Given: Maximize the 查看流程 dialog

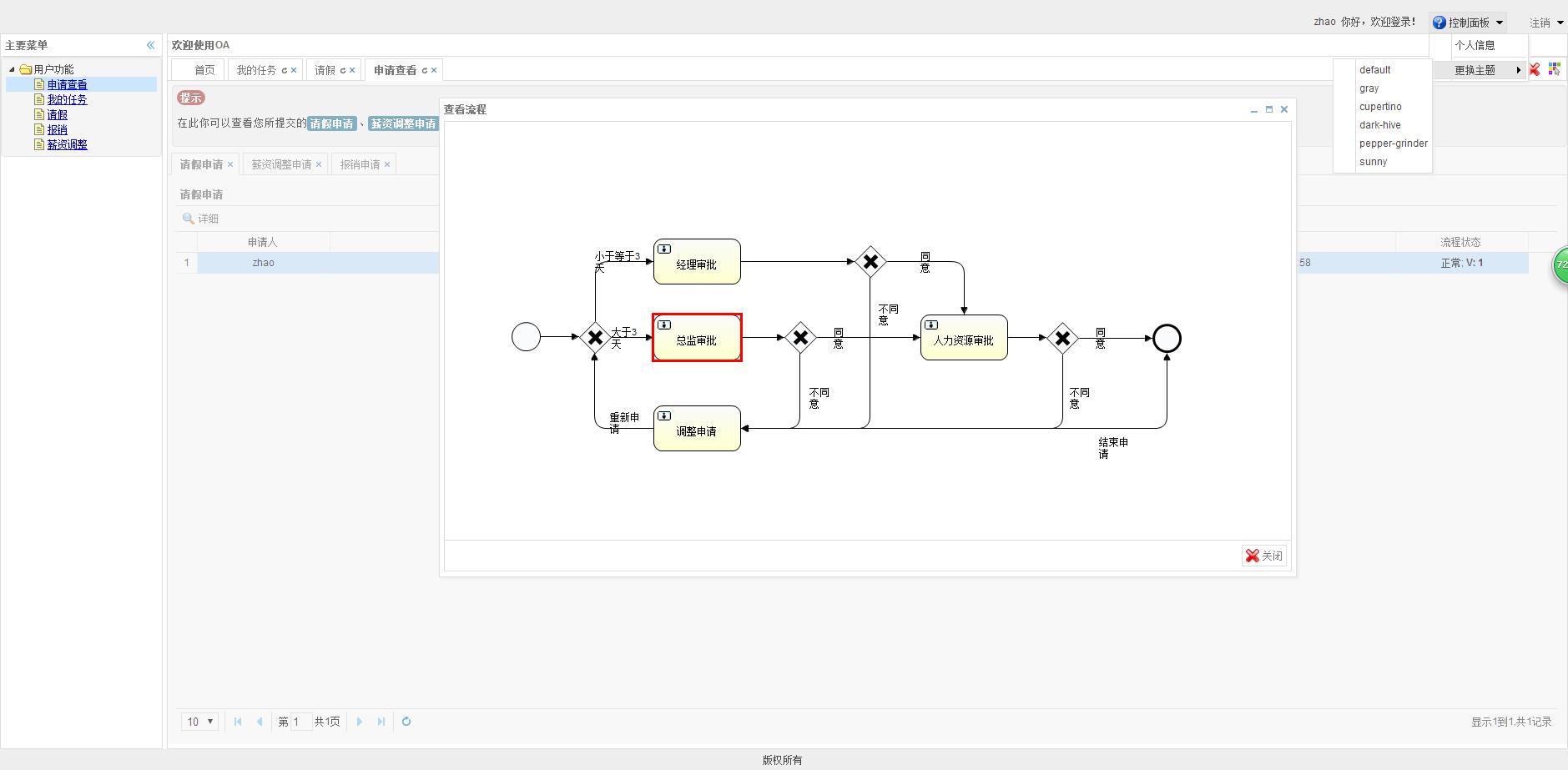Looking at the screenshot, I should [x=1269, y=109].
